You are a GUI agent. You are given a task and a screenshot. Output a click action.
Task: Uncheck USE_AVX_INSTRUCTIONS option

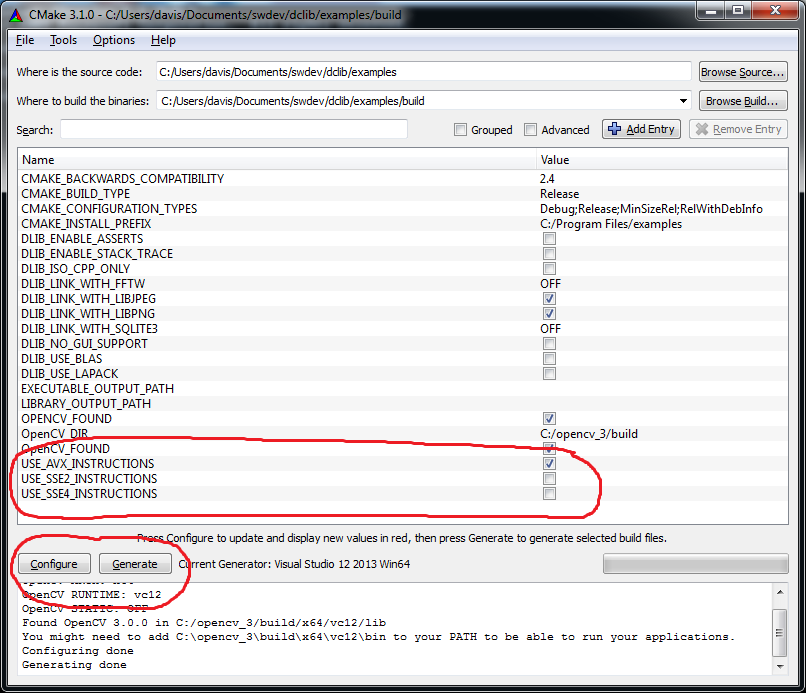549,464
